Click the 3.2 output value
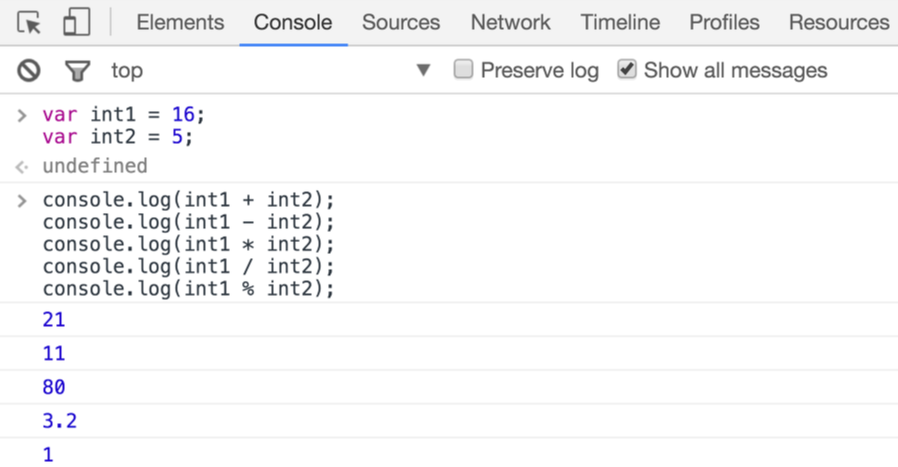This screenshot has width=898, height=467. point(59,421)
